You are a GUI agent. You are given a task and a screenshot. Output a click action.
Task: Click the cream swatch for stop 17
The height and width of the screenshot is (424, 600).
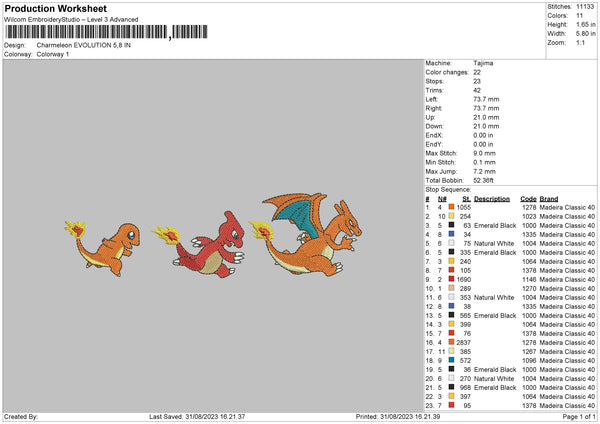tap(452, 352)
